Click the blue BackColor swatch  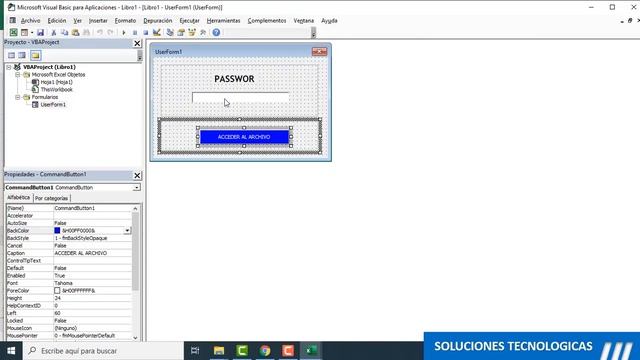[x=57, y=231]
